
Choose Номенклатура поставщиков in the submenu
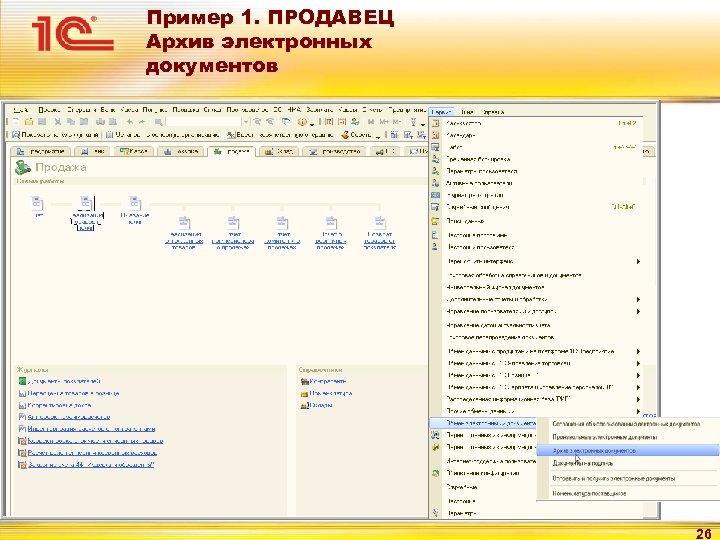589,494
